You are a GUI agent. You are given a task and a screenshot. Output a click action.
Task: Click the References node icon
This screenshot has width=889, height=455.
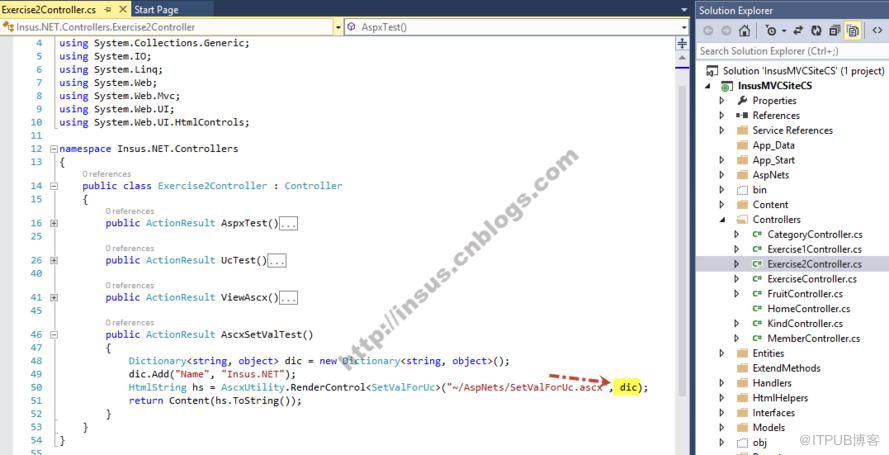click(x=742, y=115)
